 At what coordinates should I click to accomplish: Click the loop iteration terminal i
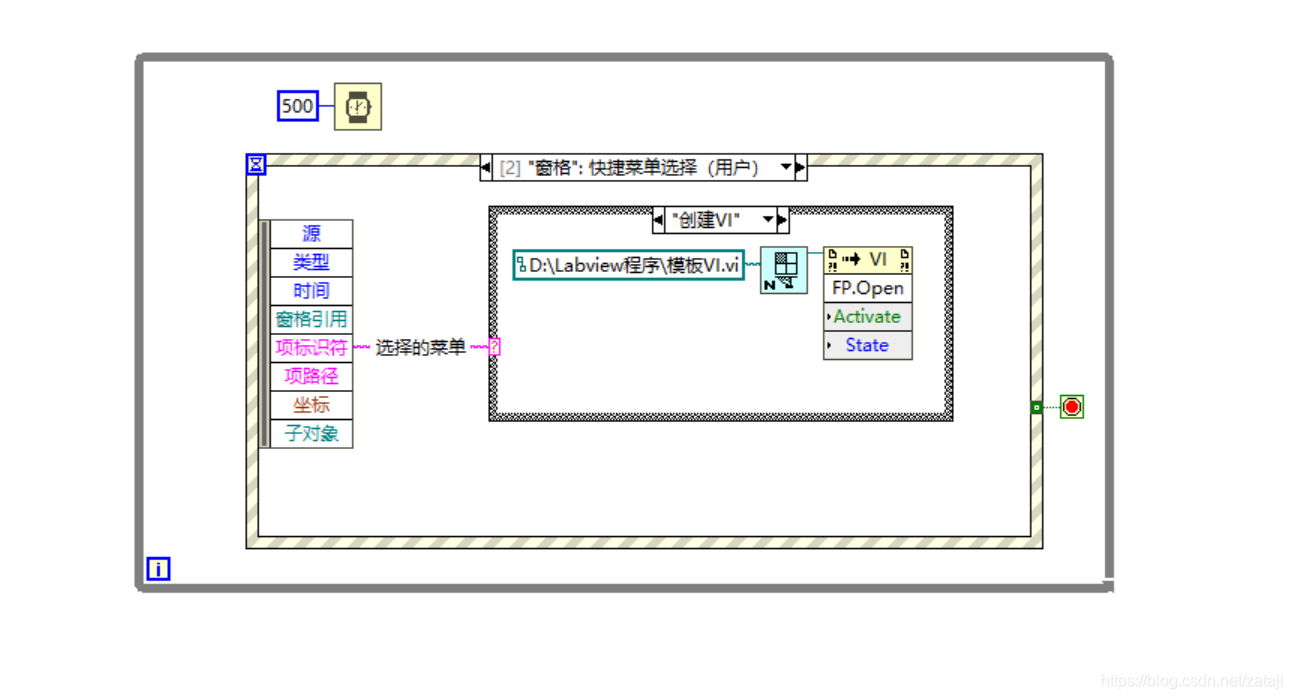point(158,569)
